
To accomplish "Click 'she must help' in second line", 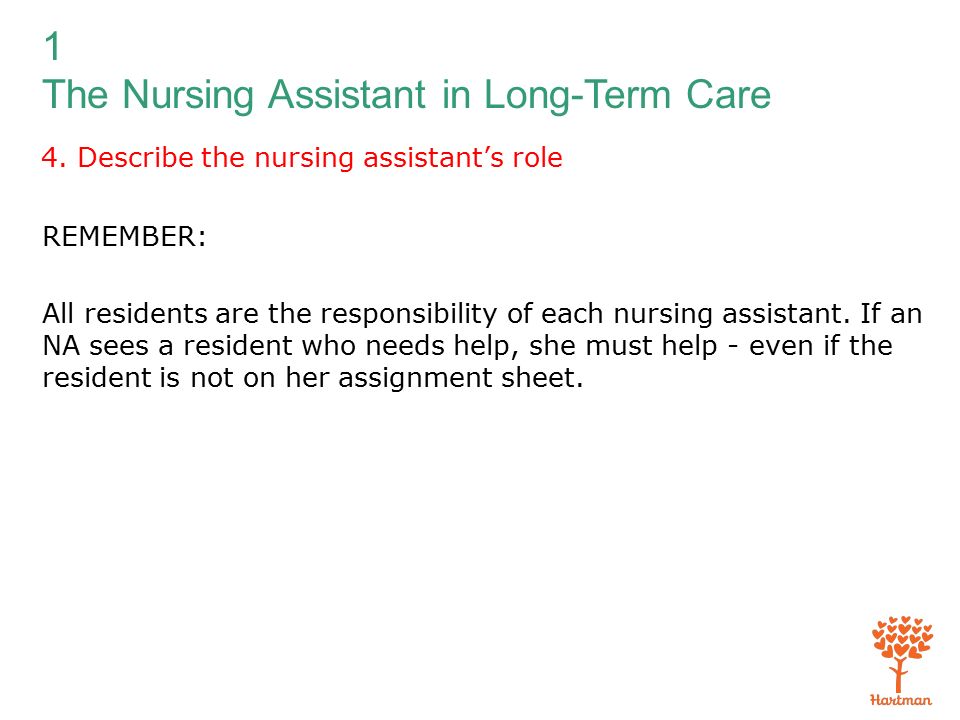I will click(623, 346).
